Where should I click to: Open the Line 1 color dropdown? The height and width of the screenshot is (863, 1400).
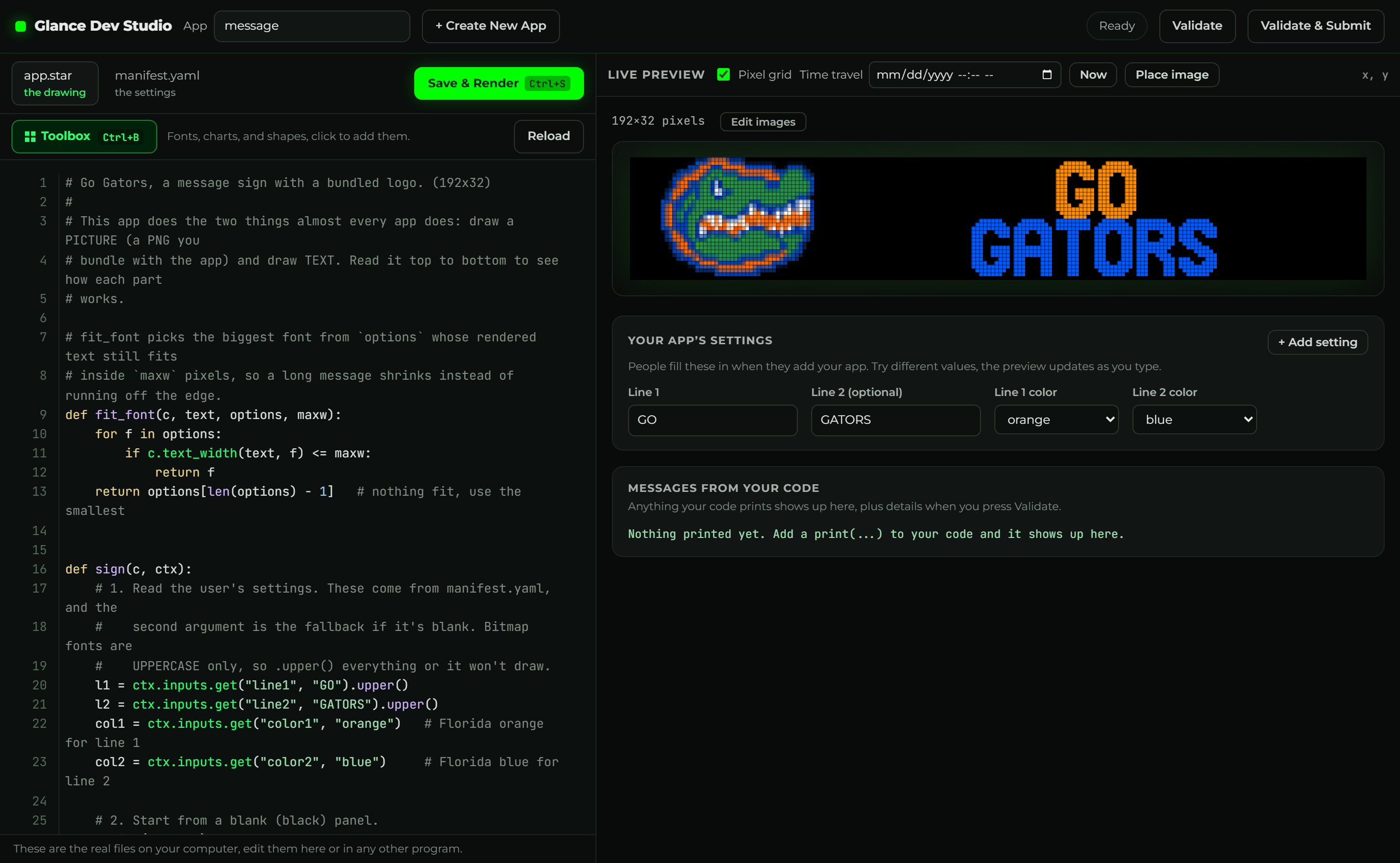pos(1056,420)
